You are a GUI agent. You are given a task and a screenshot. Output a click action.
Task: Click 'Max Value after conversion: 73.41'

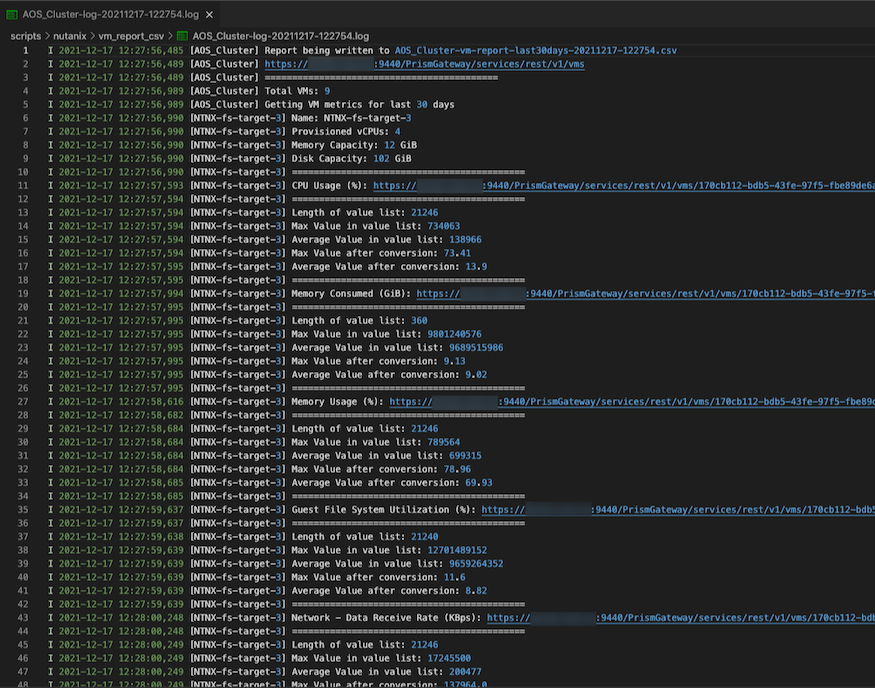[381, 253]
